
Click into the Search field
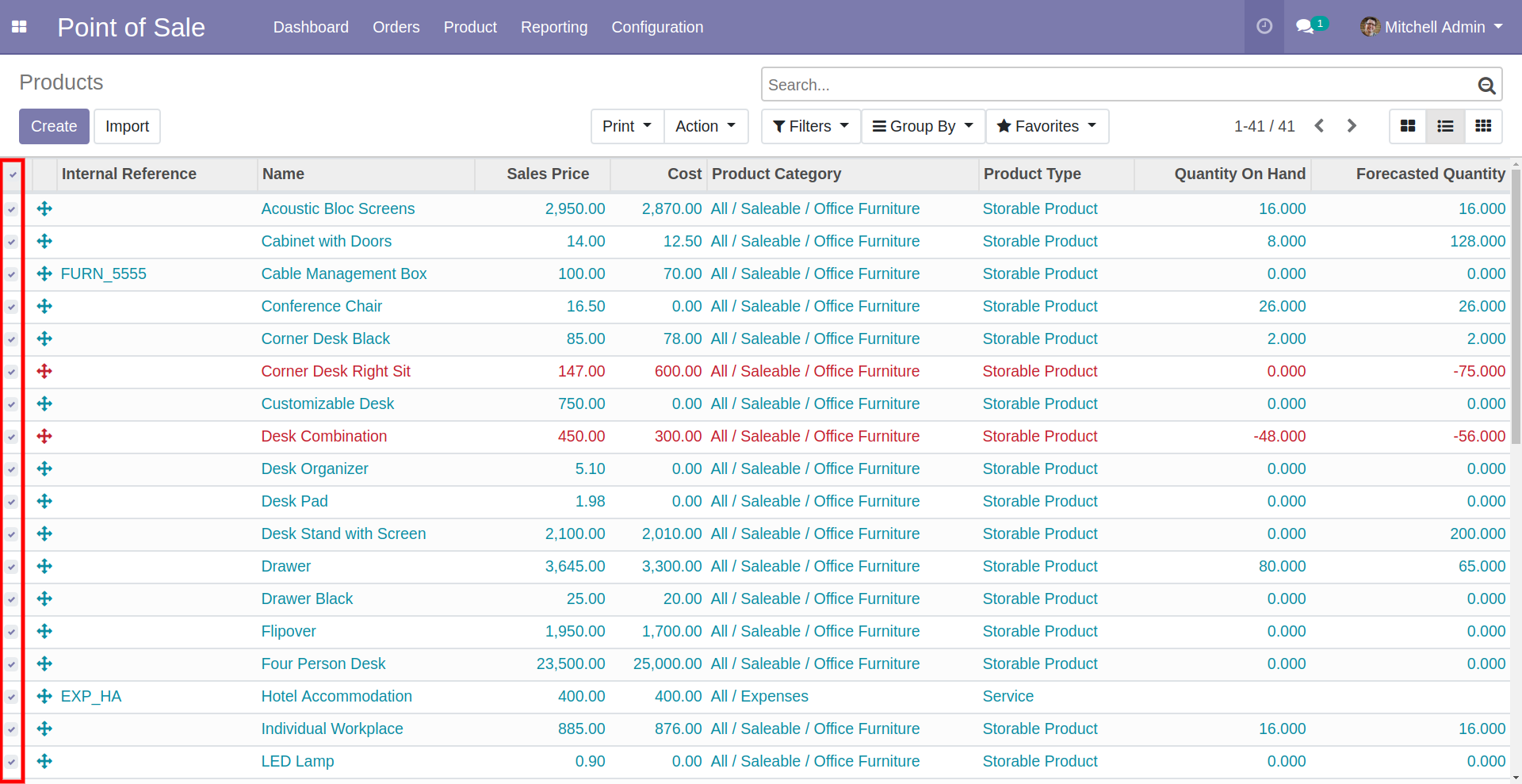pos(1116,85)
